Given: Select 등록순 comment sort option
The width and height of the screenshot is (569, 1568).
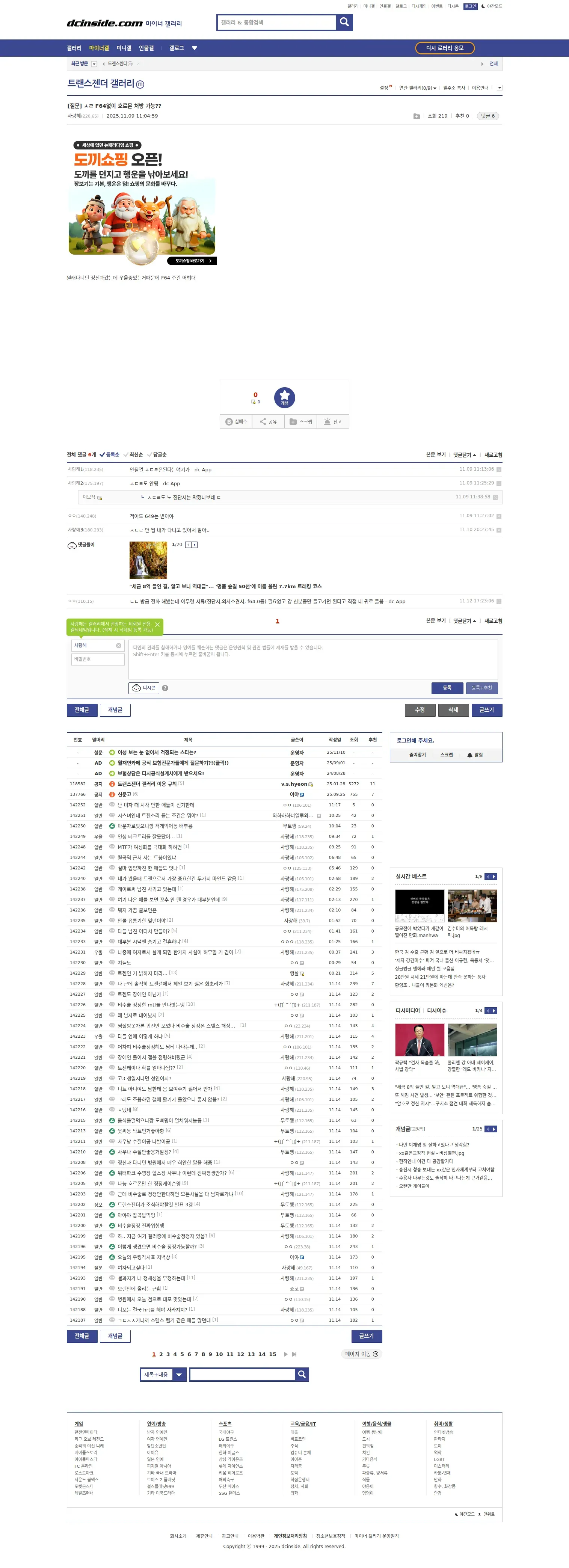Looking at the screenshot, I should pos(110,455).
